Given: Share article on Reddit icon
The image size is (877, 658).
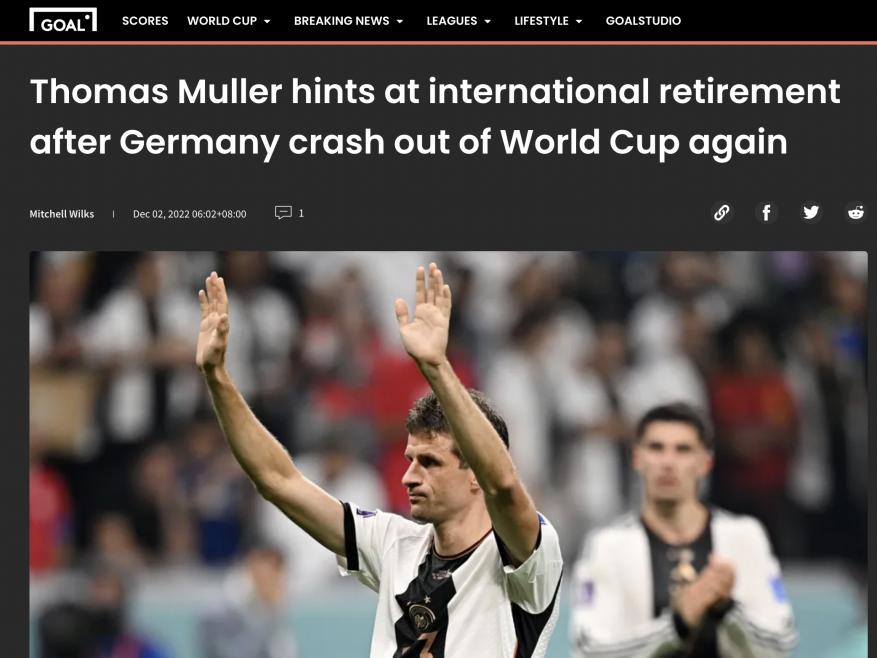Looking at the screenshot, I should point(856,213).
